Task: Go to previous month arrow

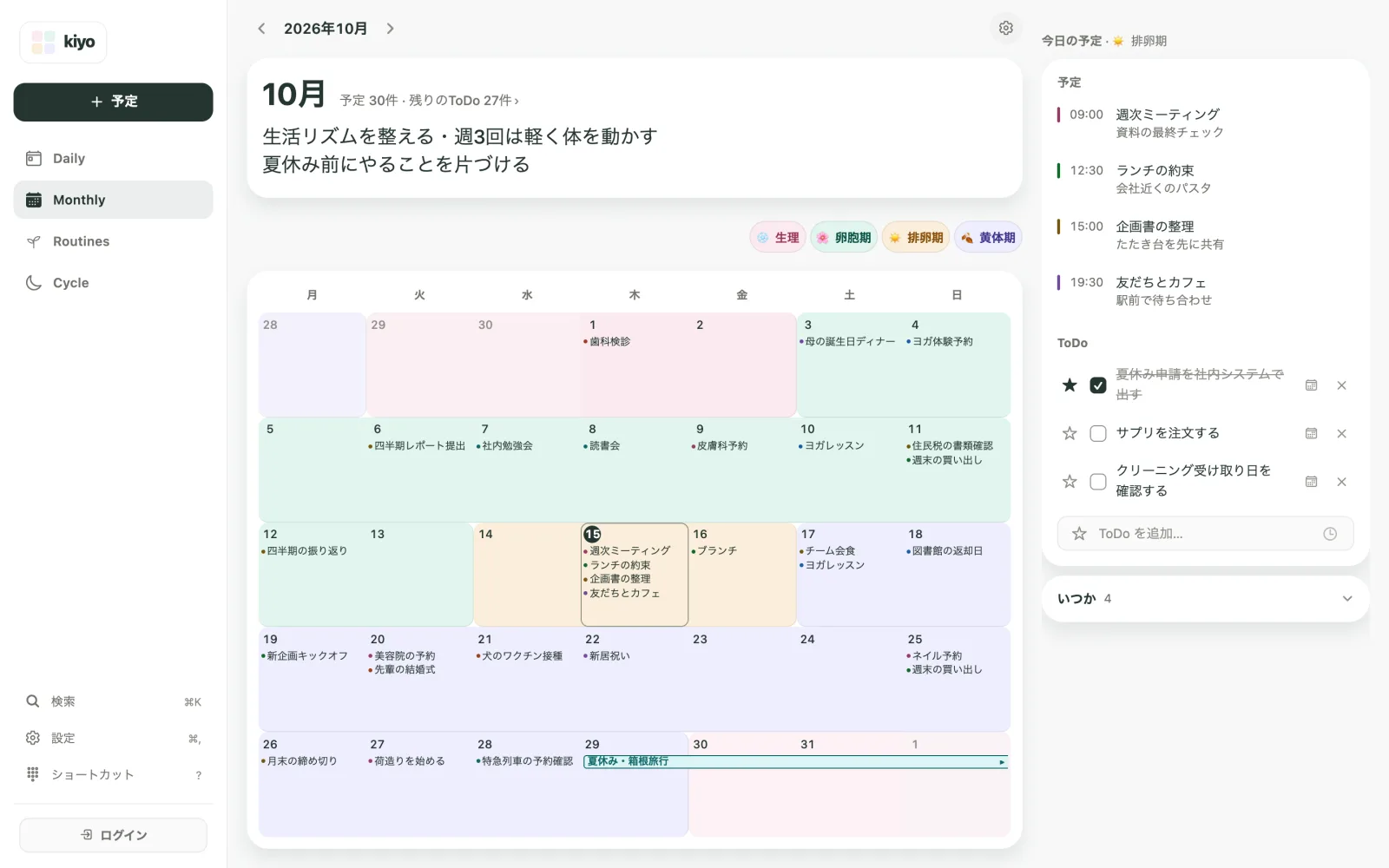Action: click(x=261, y=29)
